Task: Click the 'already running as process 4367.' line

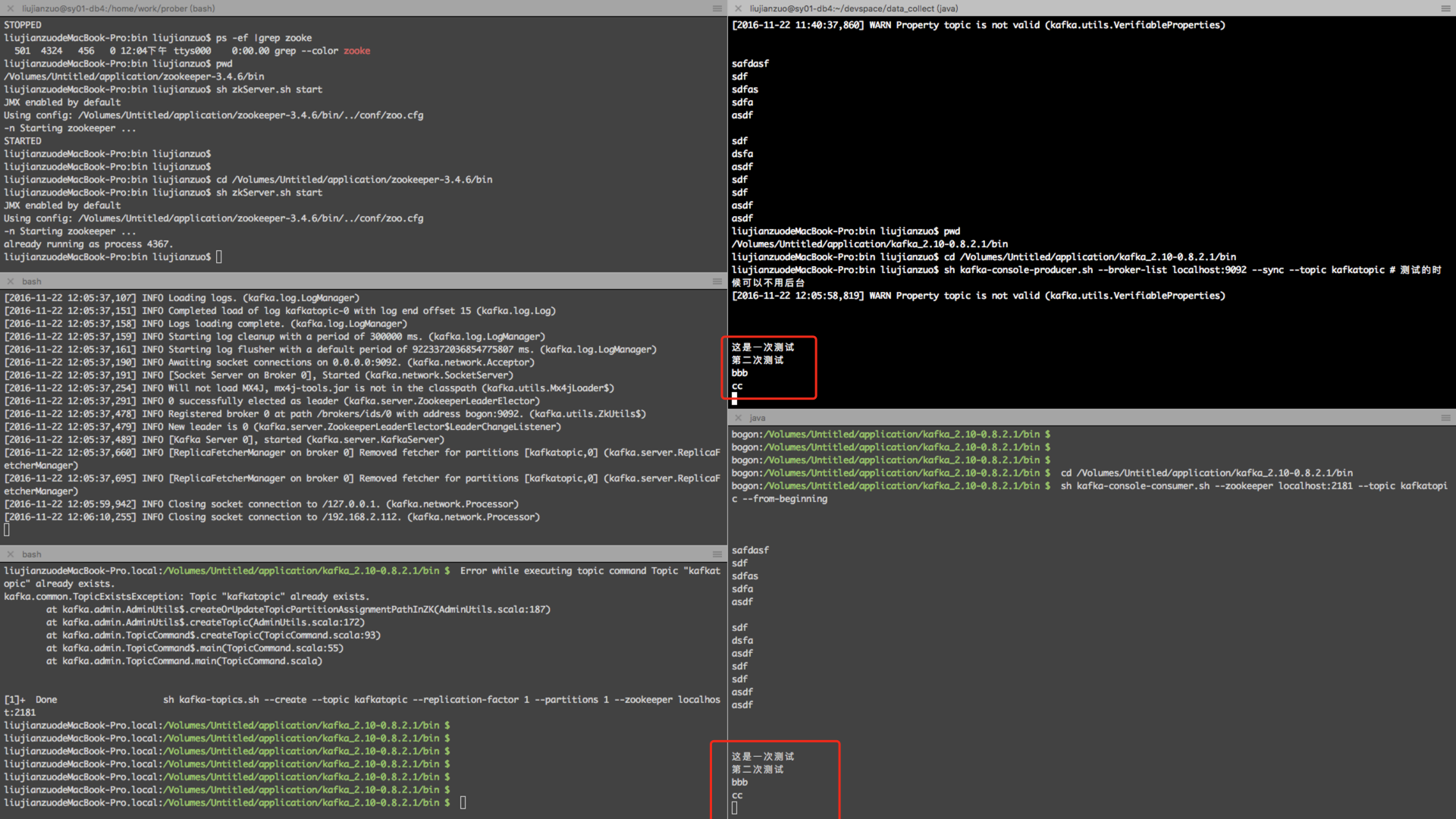Action: 89,244
